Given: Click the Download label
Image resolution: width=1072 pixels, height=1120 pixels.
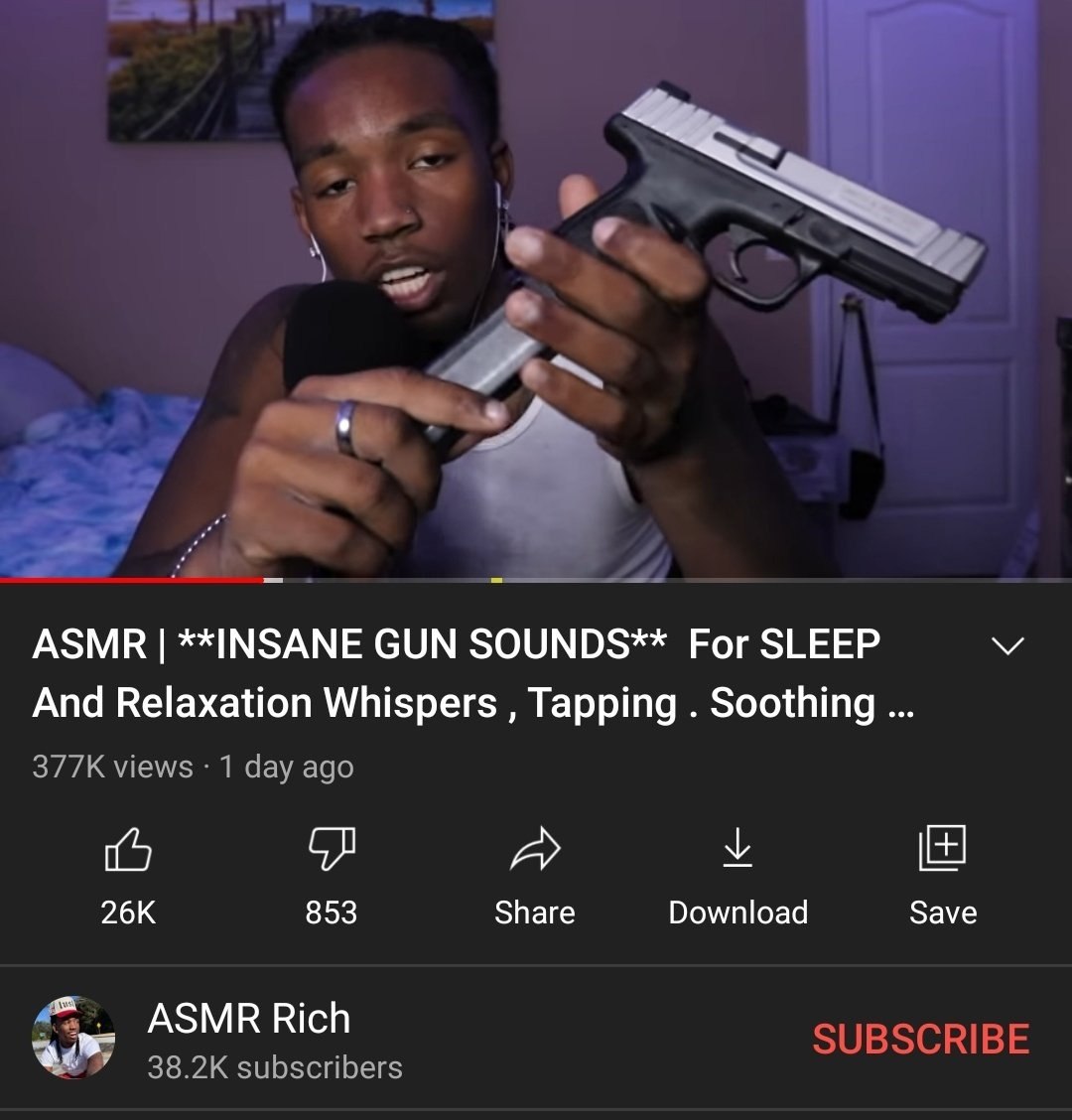Looking at the screenshot, I should tap(737, 912).
